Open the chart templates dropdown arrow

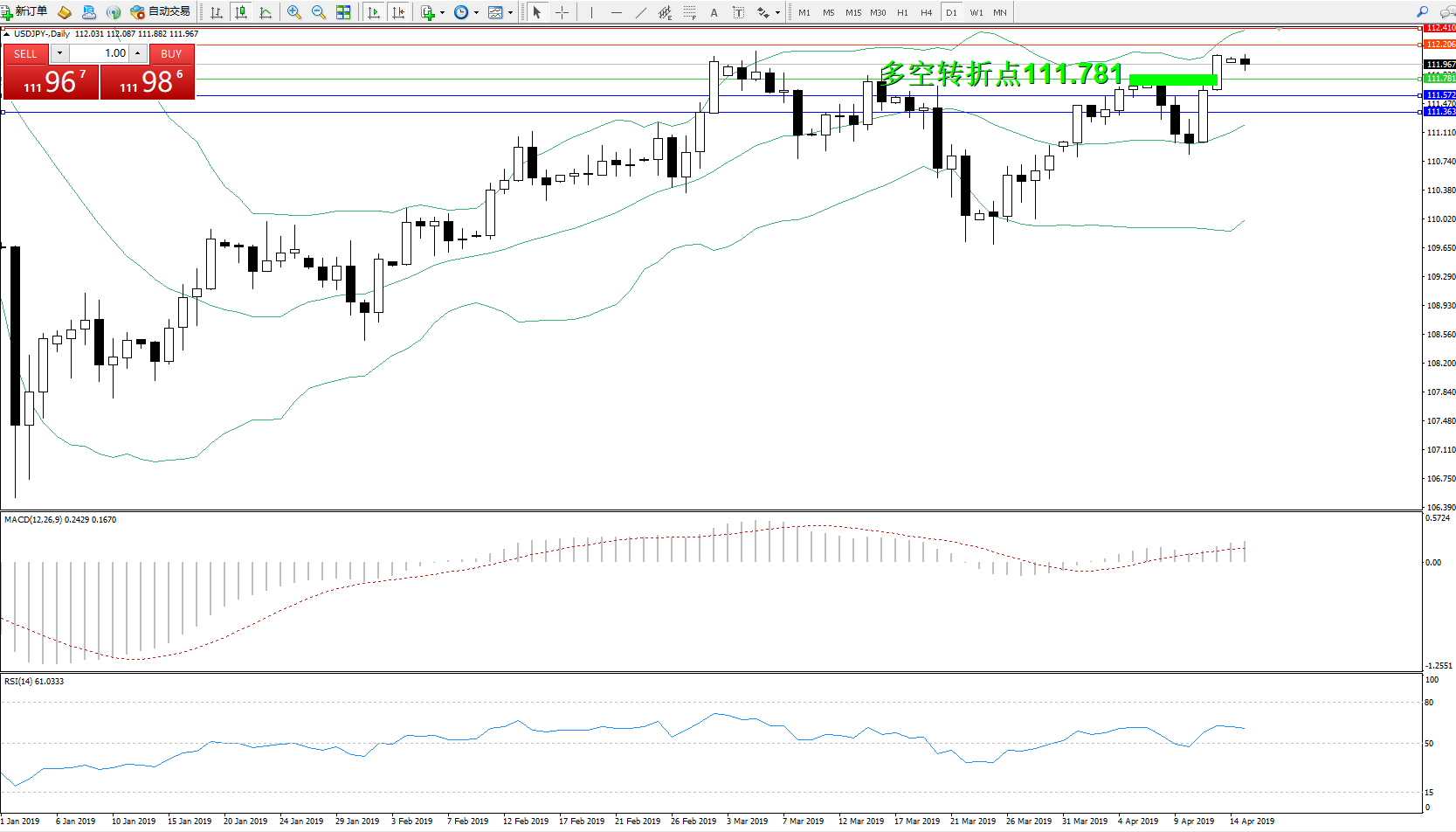510,12
